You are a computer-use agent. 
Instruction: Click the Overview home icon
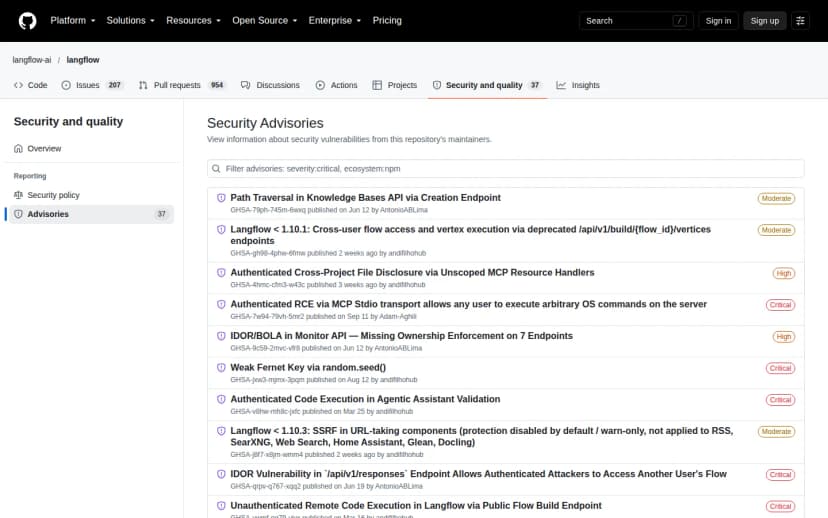[18, 148]
